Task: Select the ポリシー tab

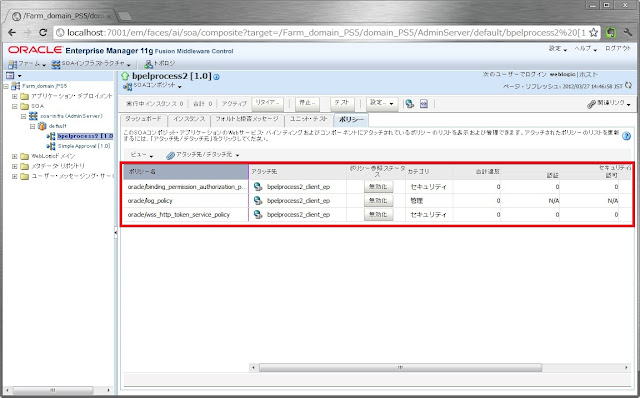Action: point(351,120)
